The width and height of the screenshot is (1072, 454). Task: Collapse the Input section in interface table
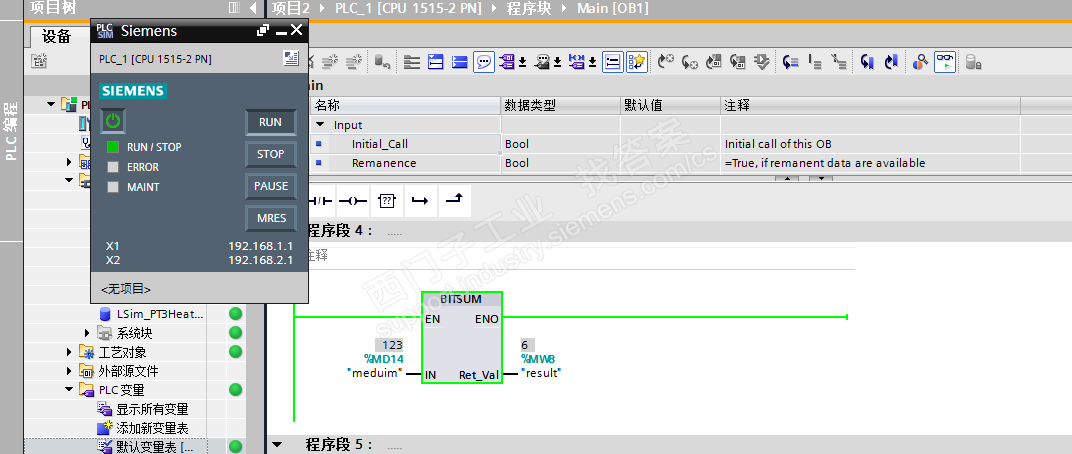pos(320,125)
